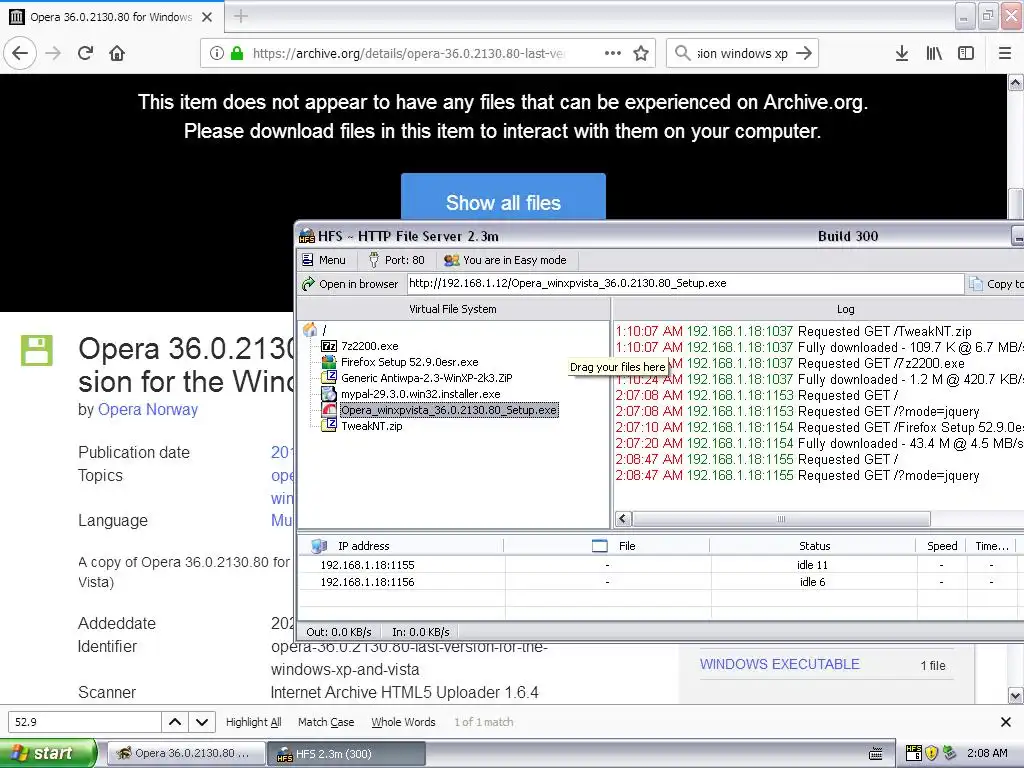
Task: Select 'TweakNT.zip' in HFS file tree
Action: [x=372, y=426]
